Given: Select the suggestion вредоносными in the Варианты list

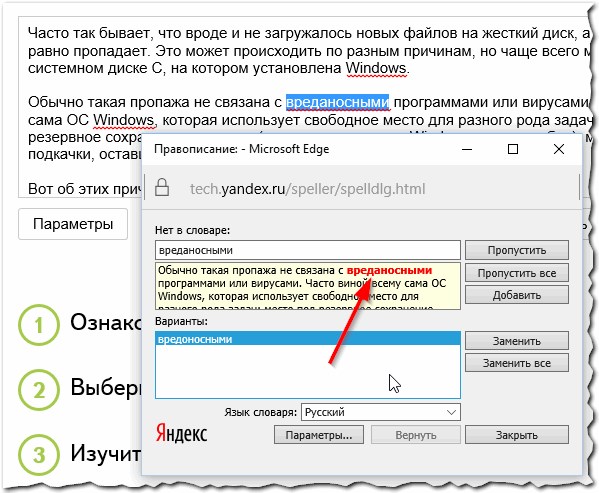Looking at the screenshot, I should 308,339.
